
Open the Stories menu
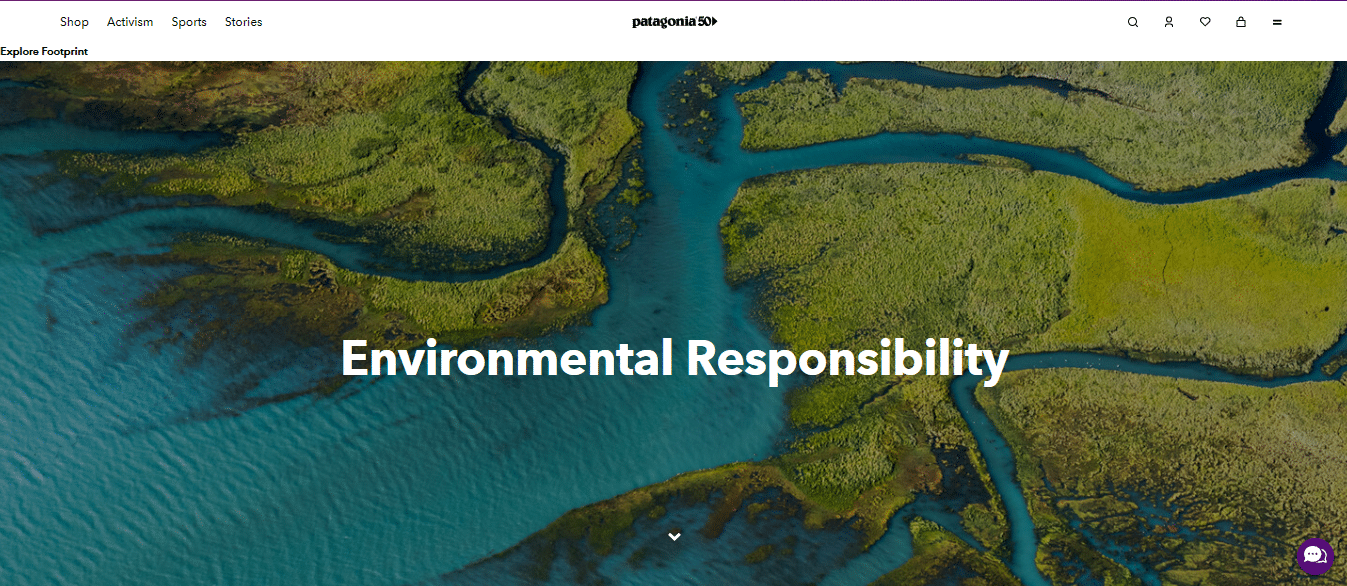point(244,22)
